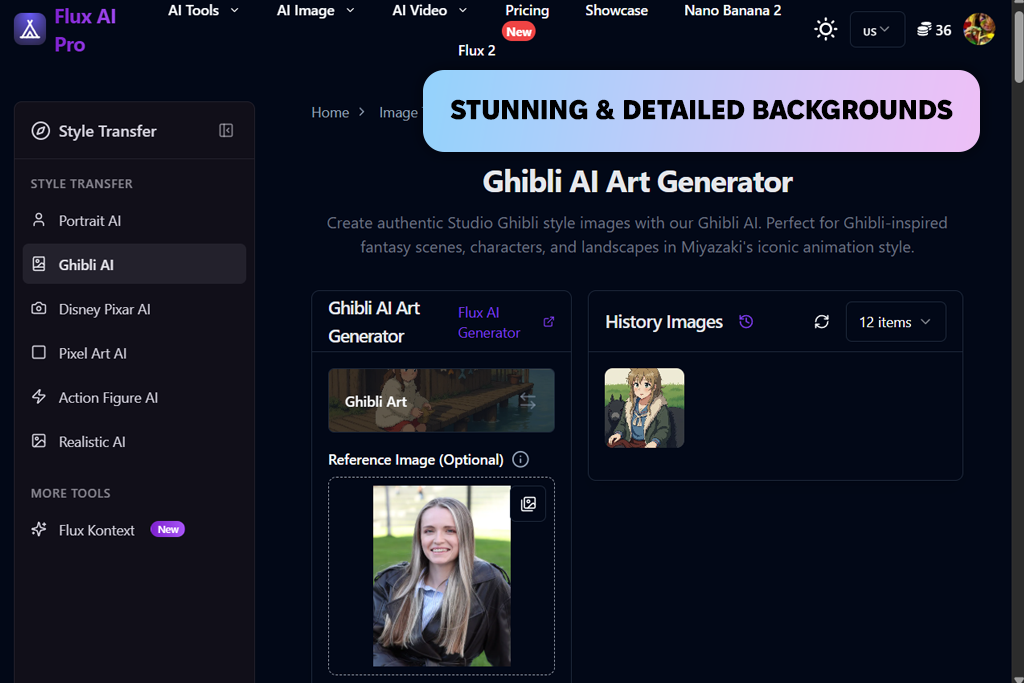The width and height of the screenshot is (1024, 683).
Task: Click the Pricing New badge
Action: point(519,31)
